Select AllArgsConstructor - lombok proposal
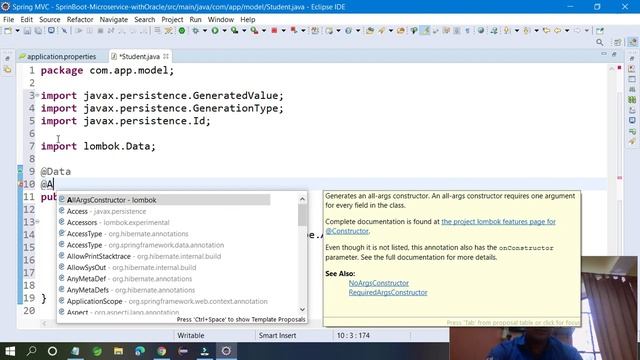Screen dimensions: 640x360 coord(164,200)
